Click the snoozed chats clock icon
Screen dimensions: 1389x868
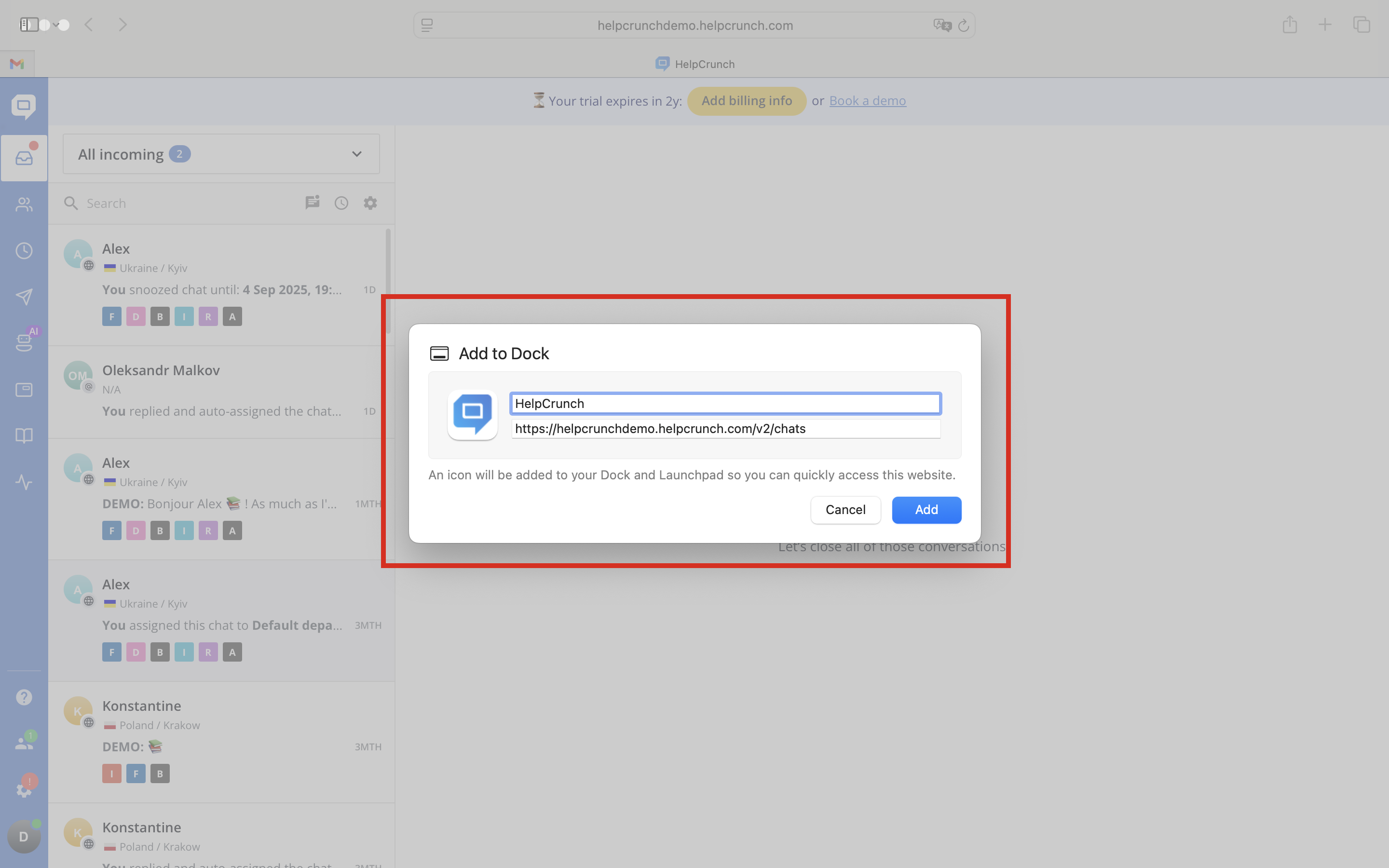tap(341, 203)
